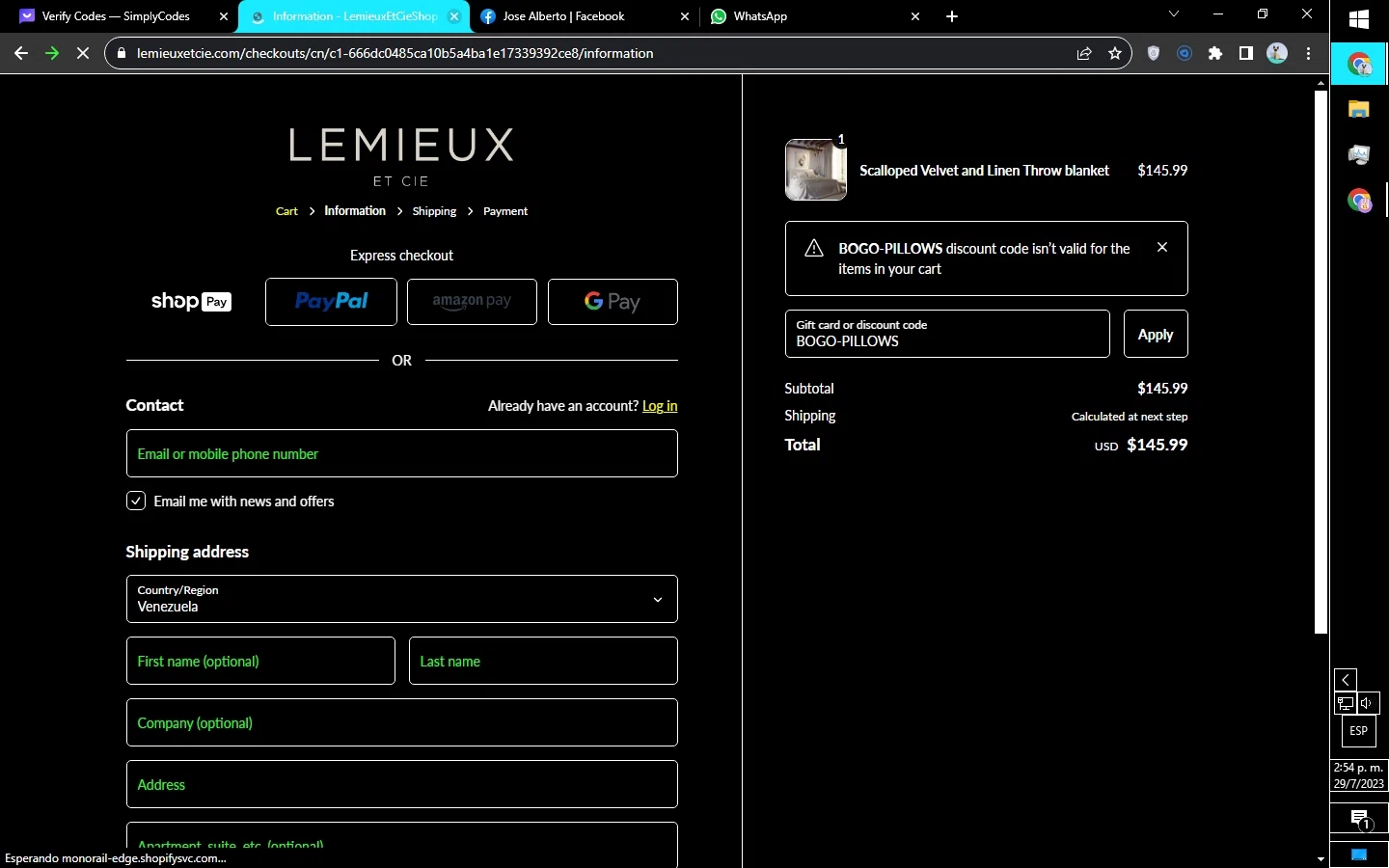Screen dimensions: 1389x868
Task: Click the Gift card or discount code field
Action: point(947,334)
